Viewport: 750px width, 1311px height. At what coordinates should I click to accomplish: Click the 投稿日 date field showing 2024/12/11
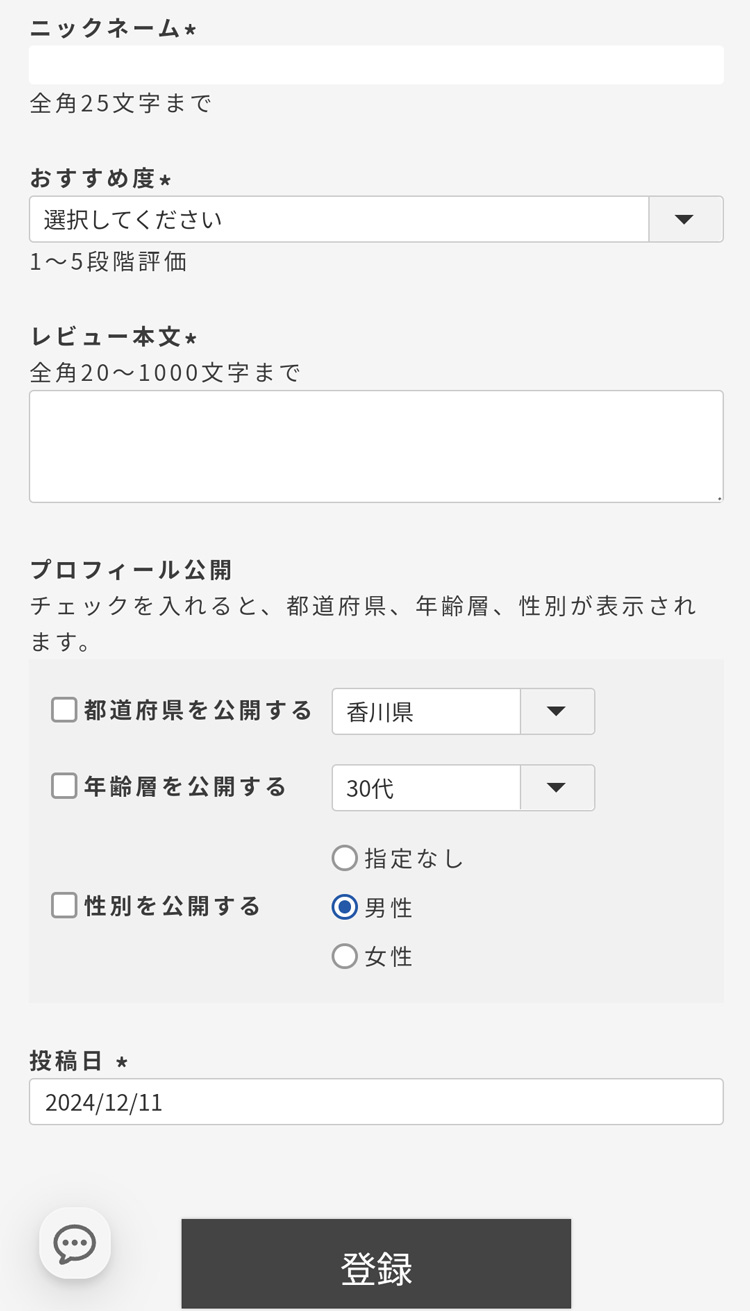375,1101
